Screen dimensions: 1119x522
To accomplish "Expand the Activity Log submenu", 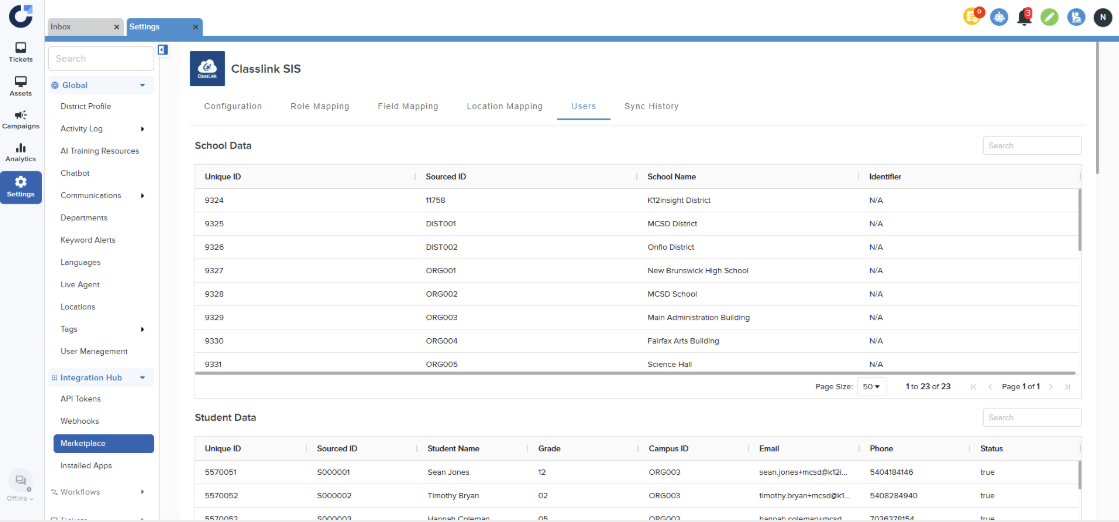I will 142,129.
